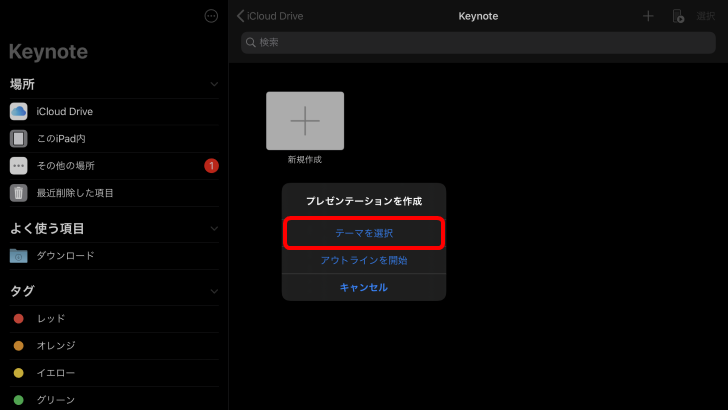
Task: Open このiPad内 location row
Action: click(x=114, y=138)
